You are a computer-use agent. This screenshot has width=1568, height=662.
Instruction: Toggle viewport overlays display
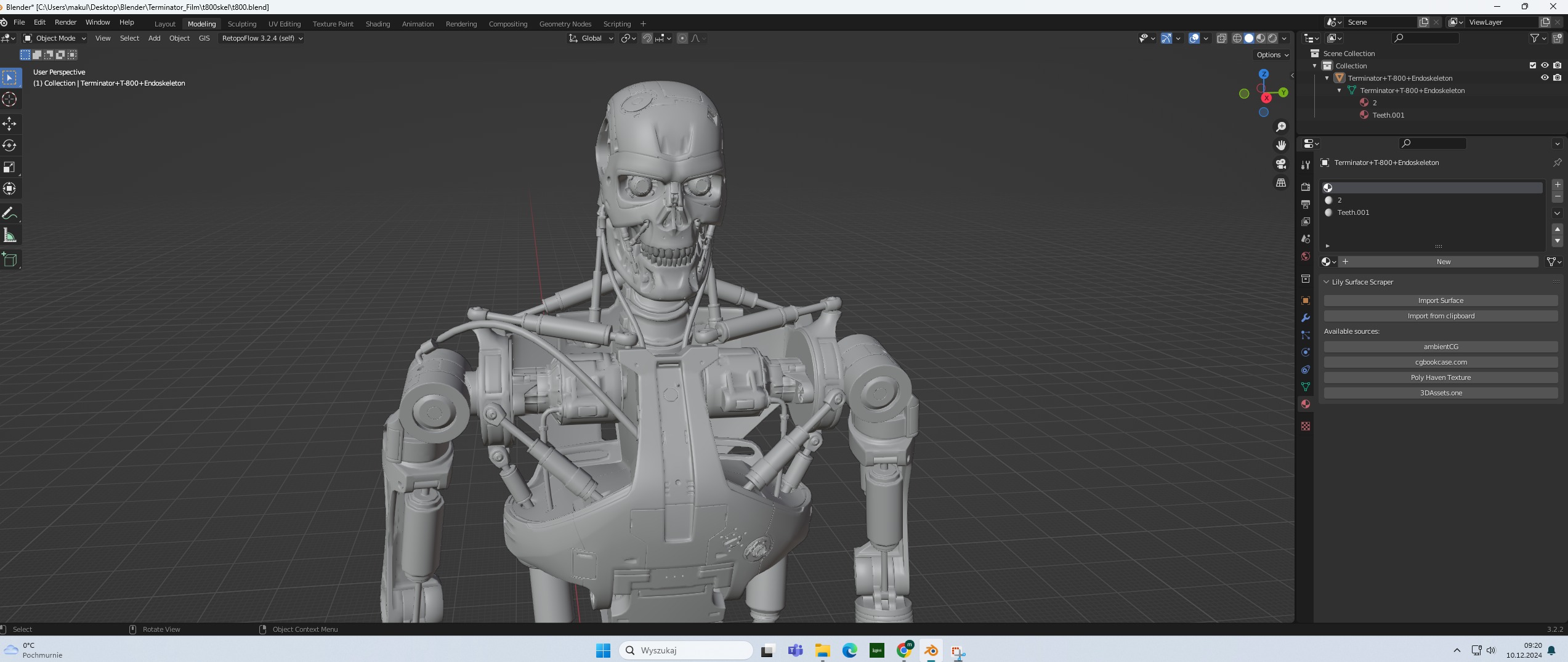coord(1194,38)
